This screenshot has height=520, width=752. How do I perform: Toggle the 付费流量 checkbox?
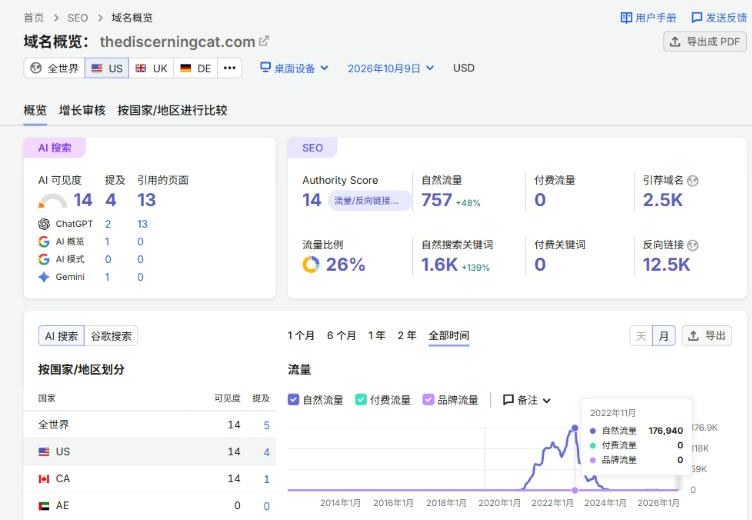pos(361,400)
